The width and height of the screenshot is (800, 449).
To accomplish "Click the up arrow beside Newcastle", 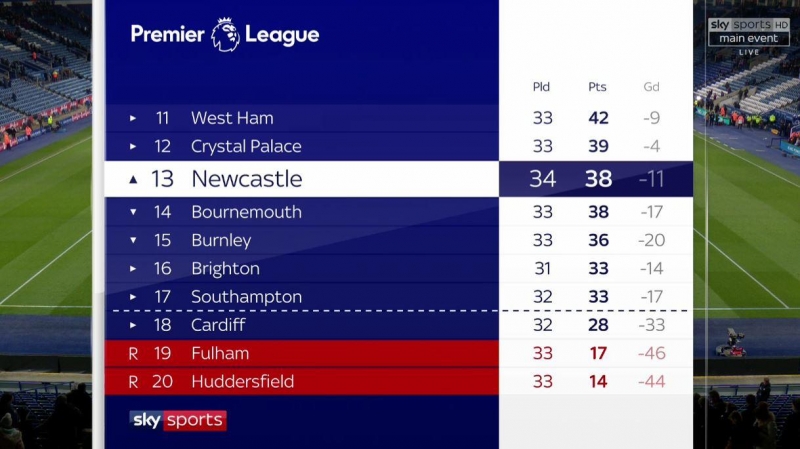I will (x=133, y=180).
